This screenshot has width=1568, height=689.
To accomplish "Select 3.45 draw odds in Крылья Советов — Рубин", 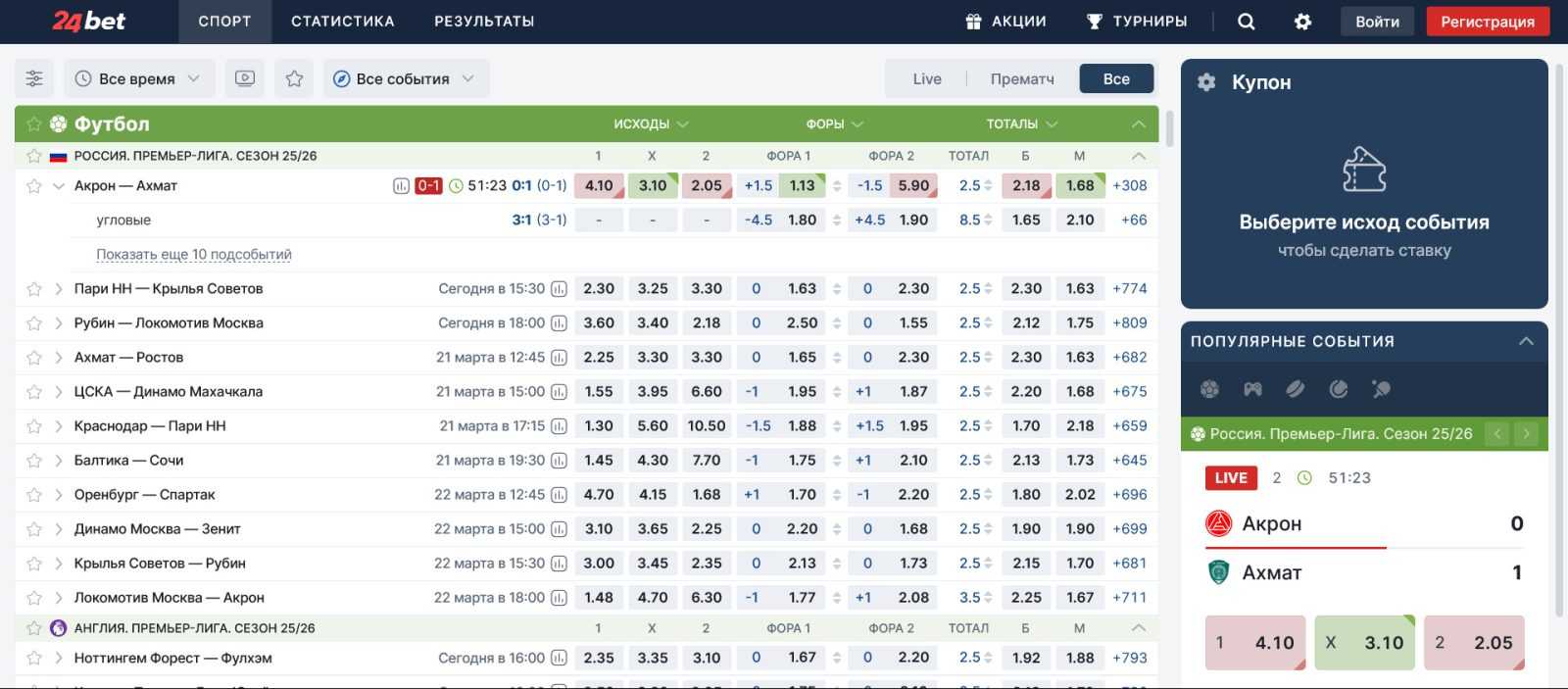I will [653, 563].
